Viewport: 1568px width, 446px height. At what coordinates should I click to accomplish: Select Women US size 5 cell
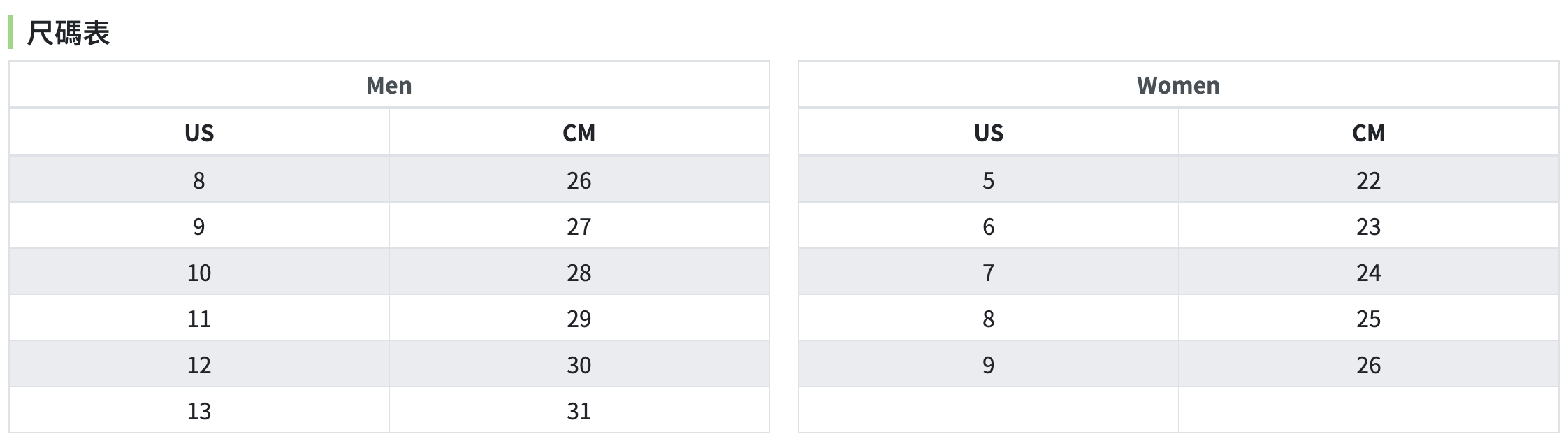pos(988,180)
